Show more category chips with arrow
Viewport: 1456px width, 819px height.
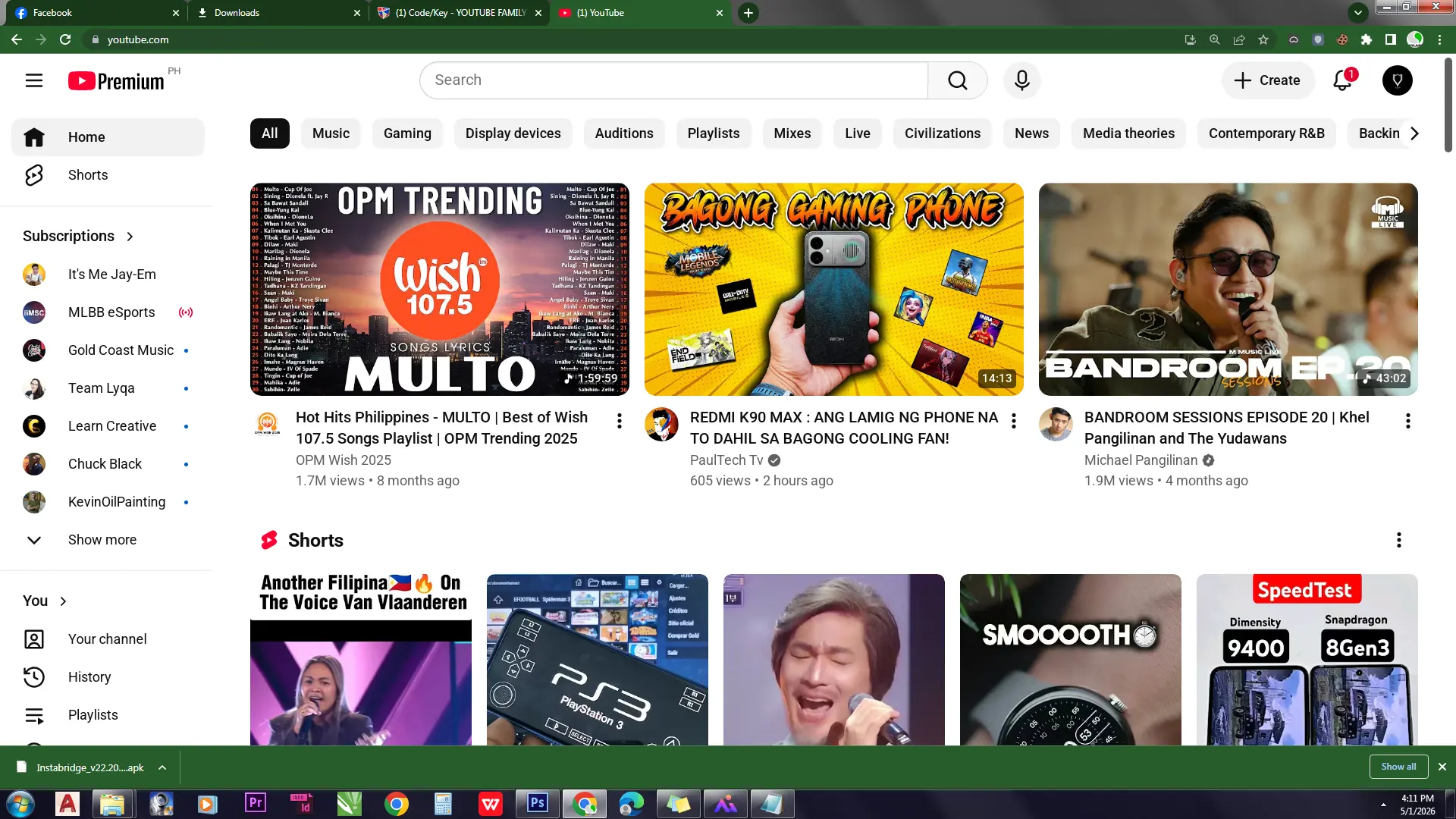(1414, 133)
